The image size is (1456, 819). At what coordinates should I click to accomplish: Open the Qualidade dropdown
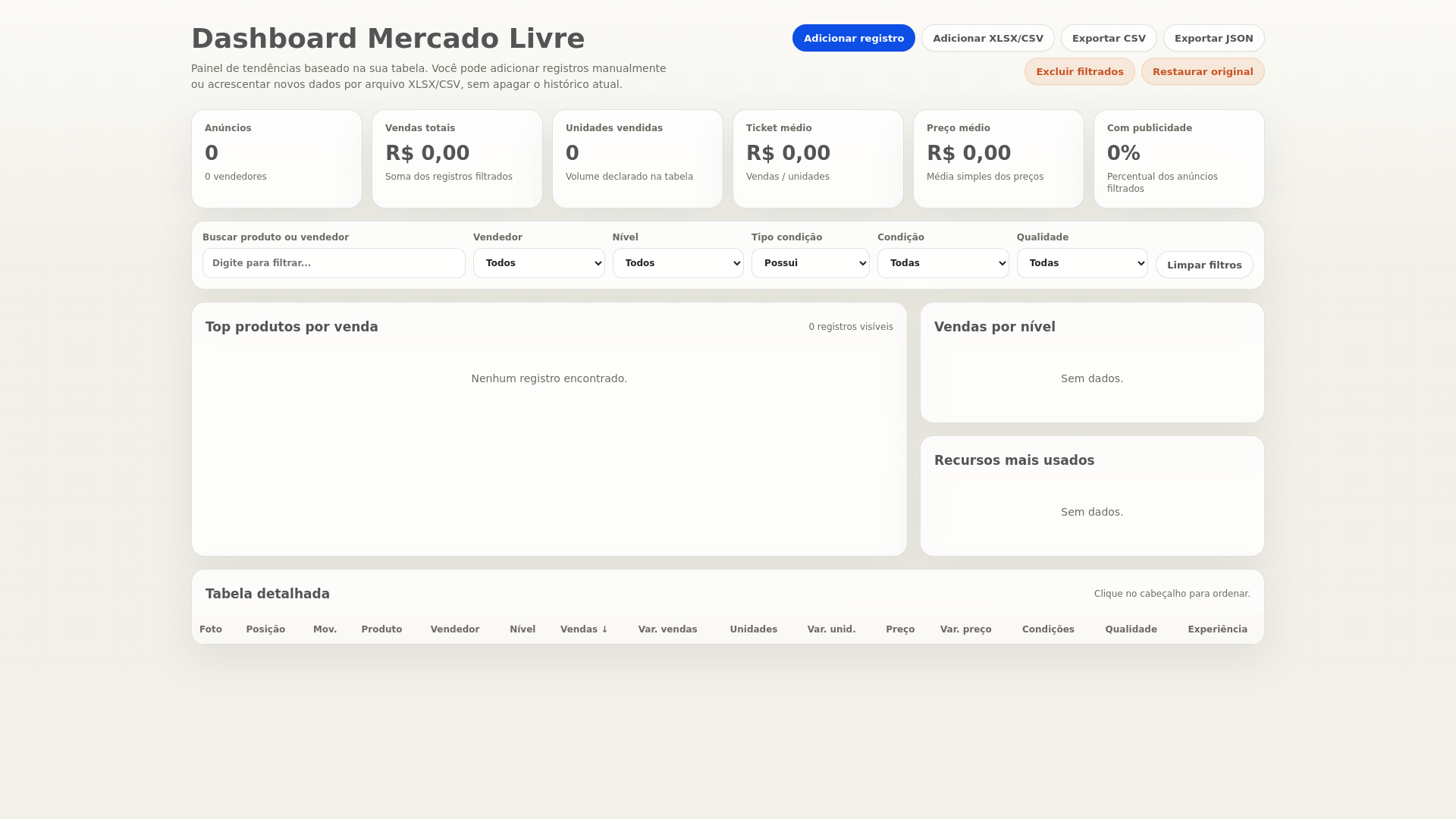click(x=1081, y=263)
